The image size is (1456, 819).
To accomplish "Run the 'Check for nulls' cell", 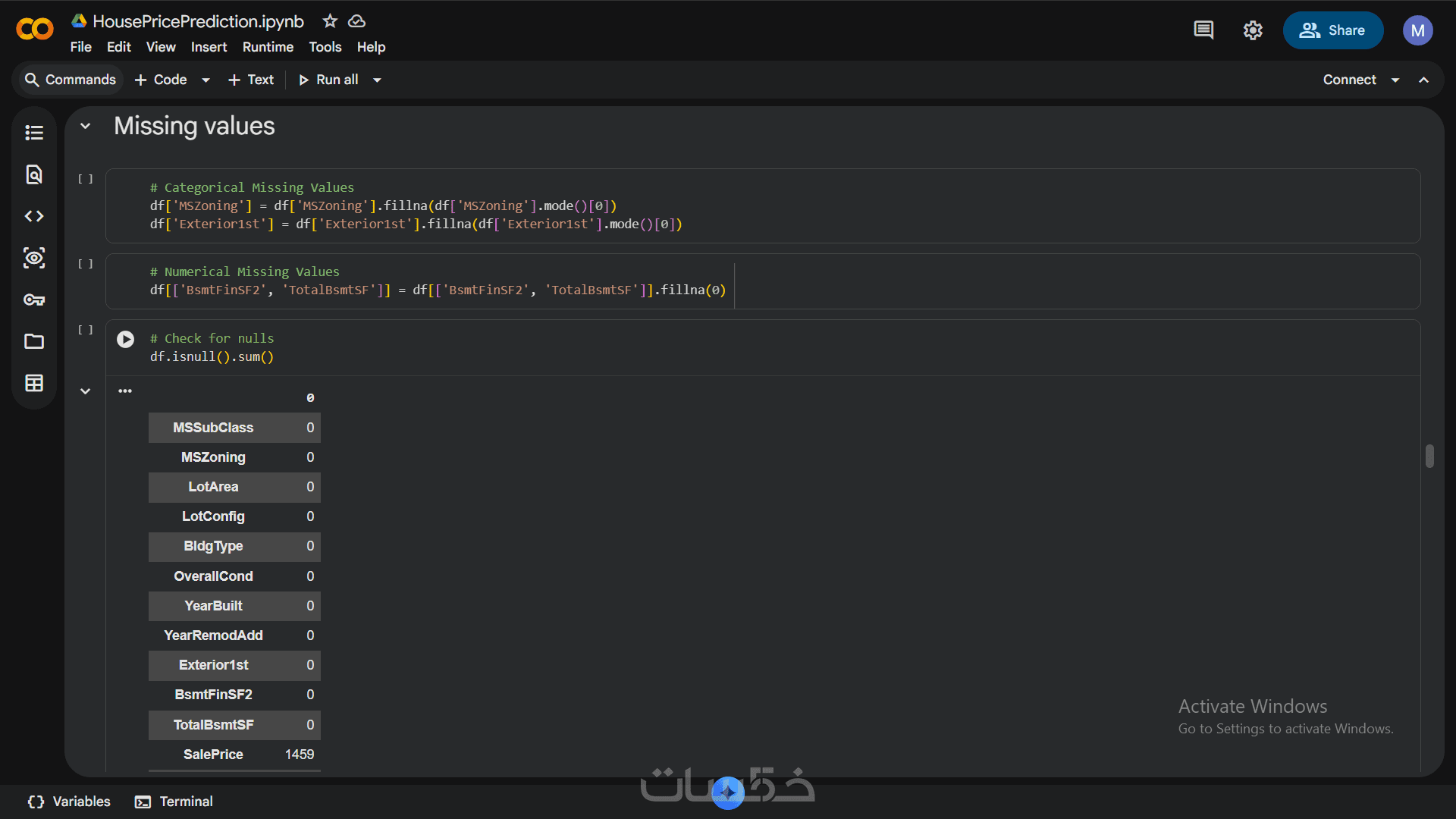I will coord(126,339).
